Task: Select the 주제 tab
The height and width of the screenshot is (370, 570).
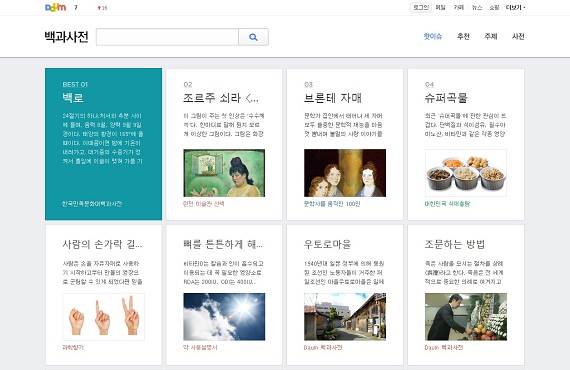Action: 491,36
